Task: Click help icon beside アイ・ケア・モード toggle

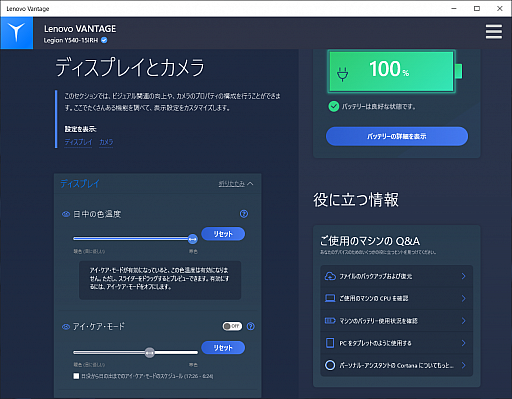Action: [x=251, y=326]
